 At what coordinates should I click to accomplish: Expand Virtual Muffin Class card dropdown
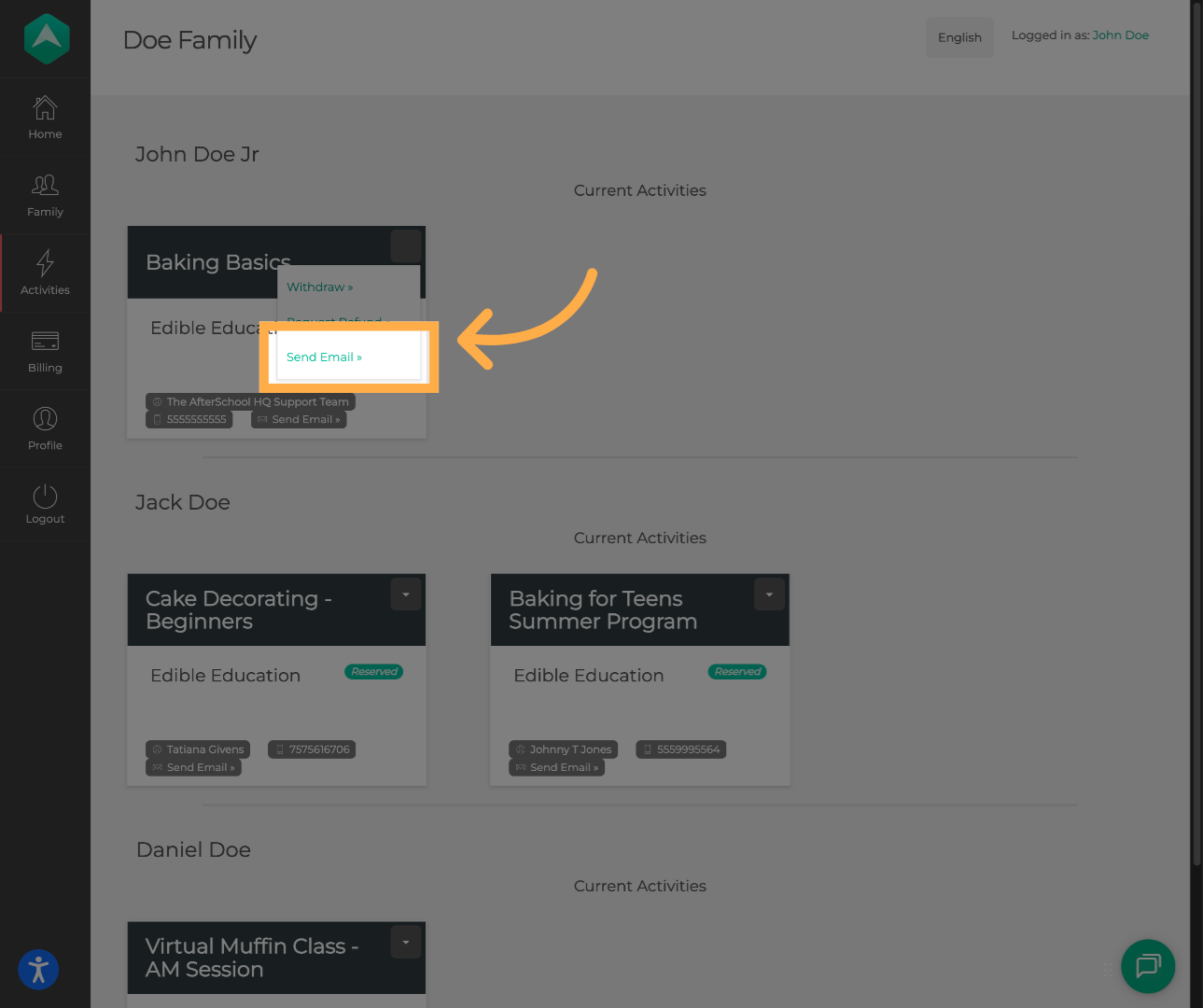[405, 943]
